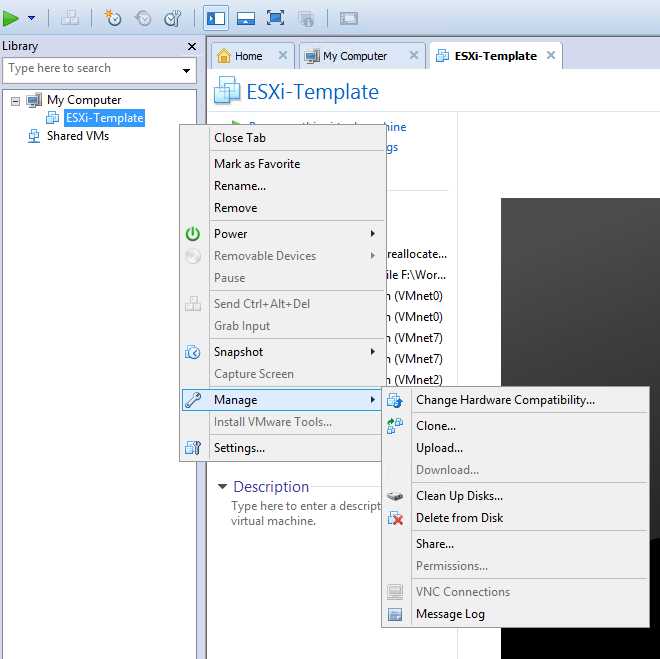Collapse the My Computer tree node
This screenshot has width=660, height=659.
tap(16, 100)
